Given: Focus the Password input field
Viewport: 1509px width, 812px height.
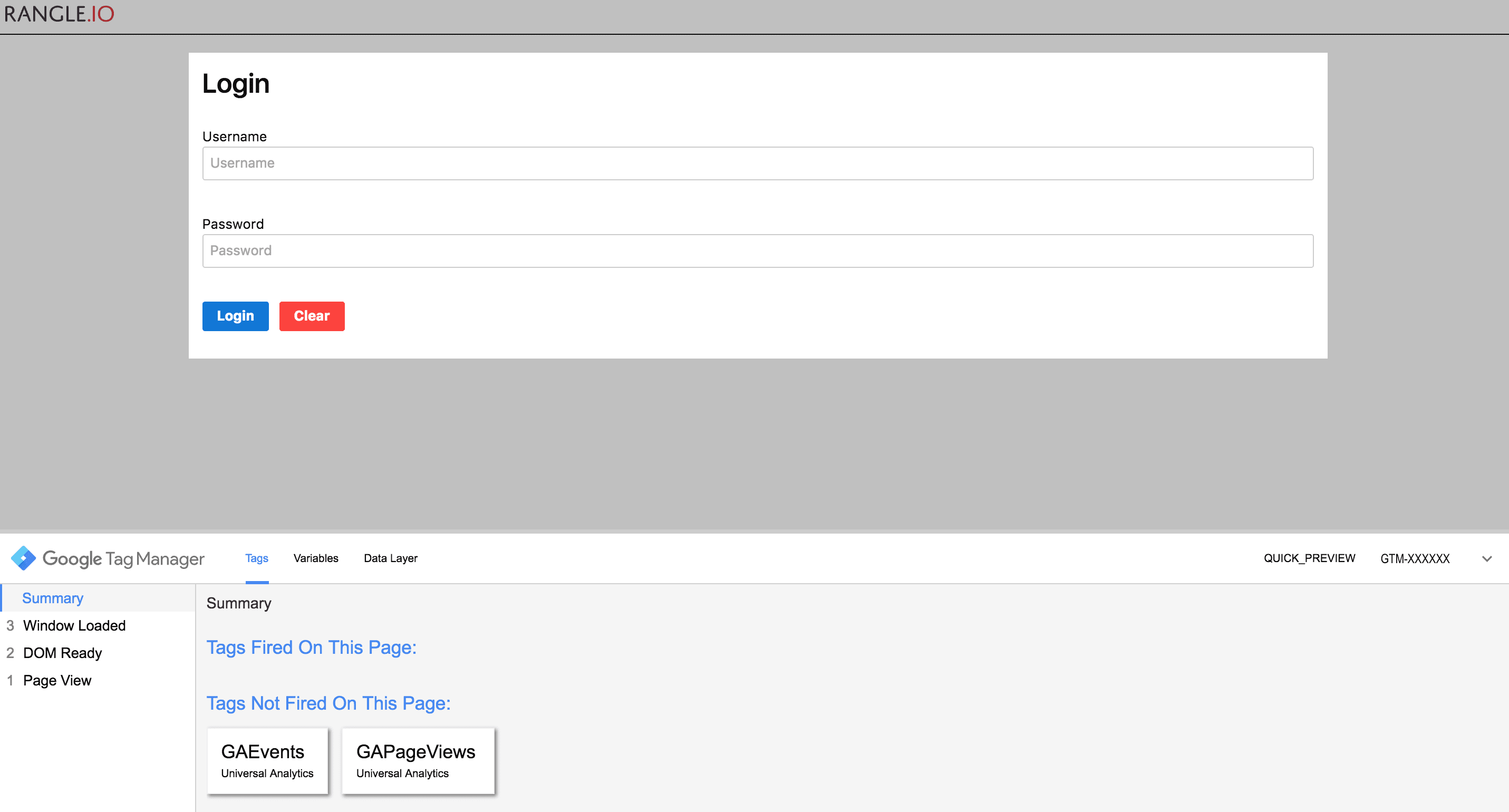Looking at the screenshot, I should (x=758, y=252).
